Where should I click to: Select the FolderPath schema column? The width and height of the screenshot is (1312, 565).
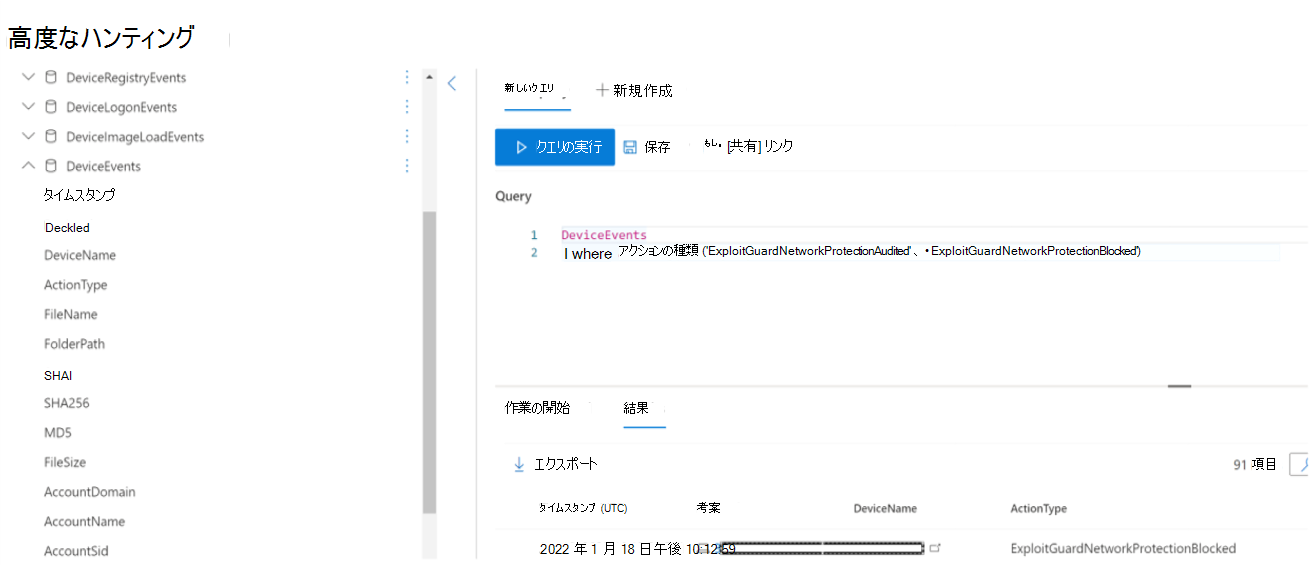[x=74, y=344]
